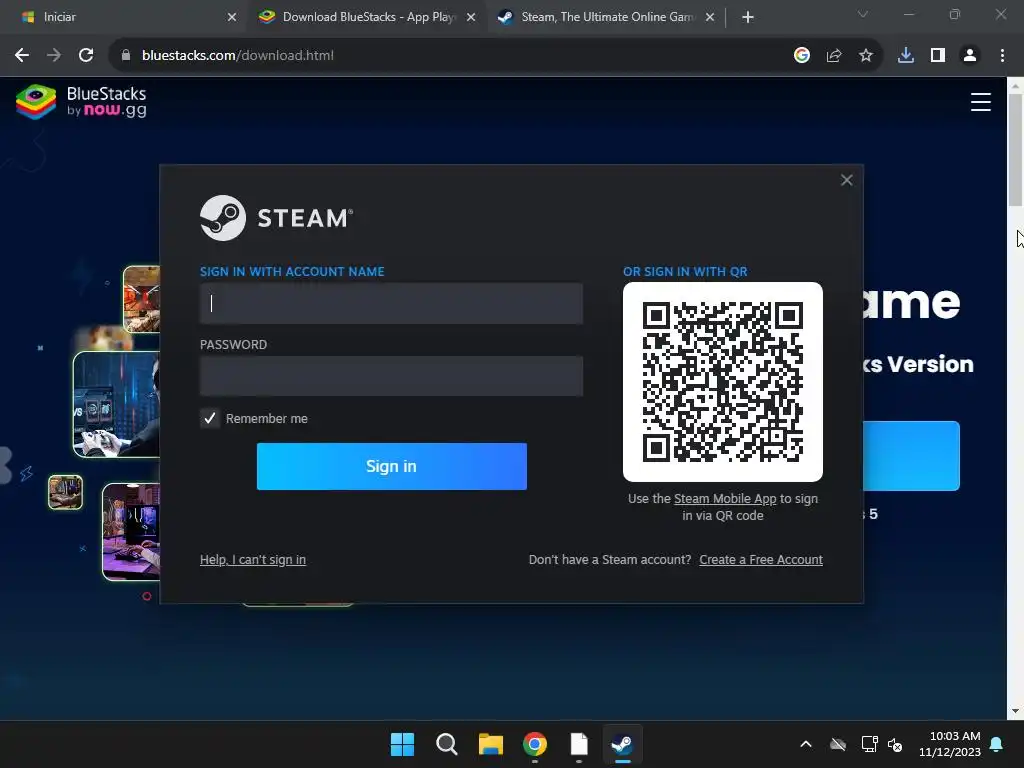Open Steam from taskbar

click(x=622, y=744)
